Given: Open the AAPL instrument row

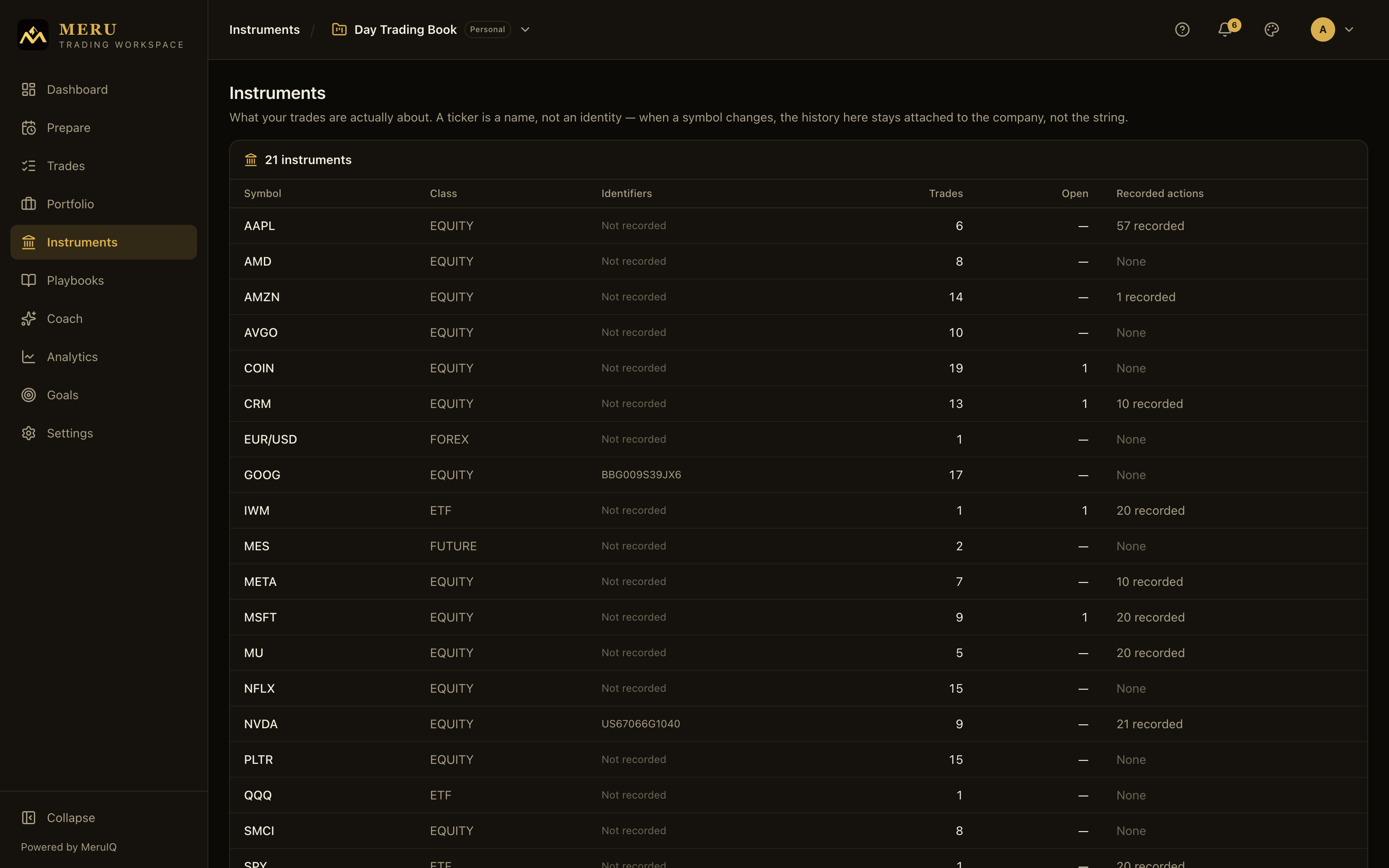Looking at the screenshot, I should coord(798,226).
